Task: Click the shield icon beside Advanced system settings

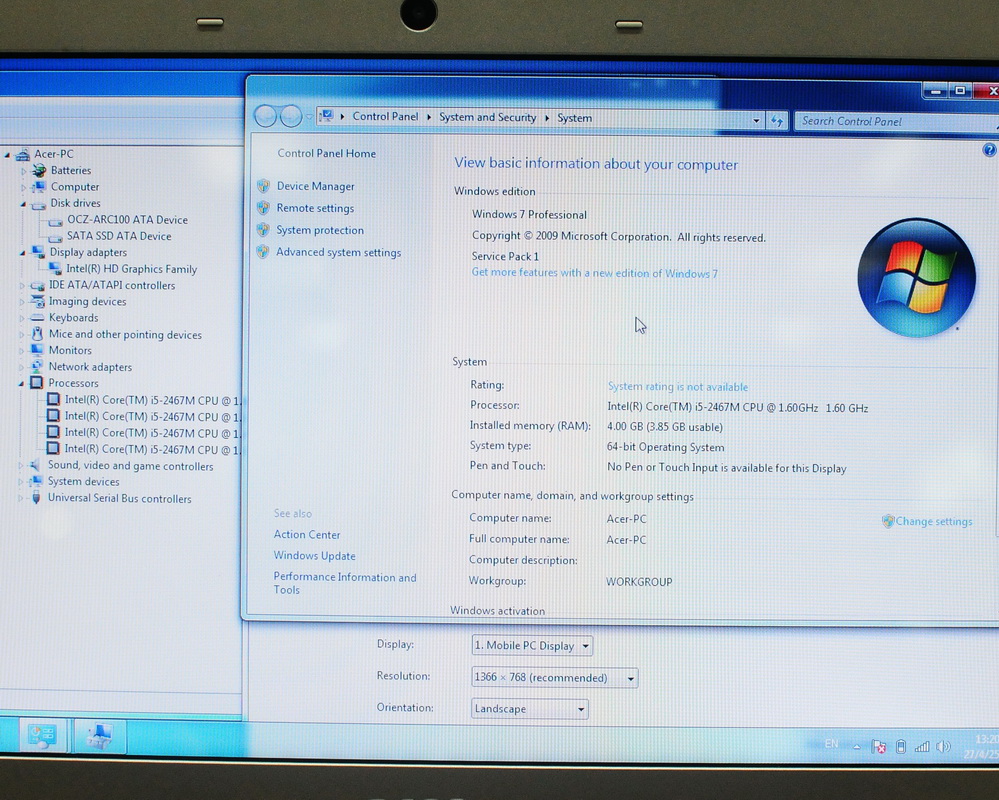Action: coord(262,252)
